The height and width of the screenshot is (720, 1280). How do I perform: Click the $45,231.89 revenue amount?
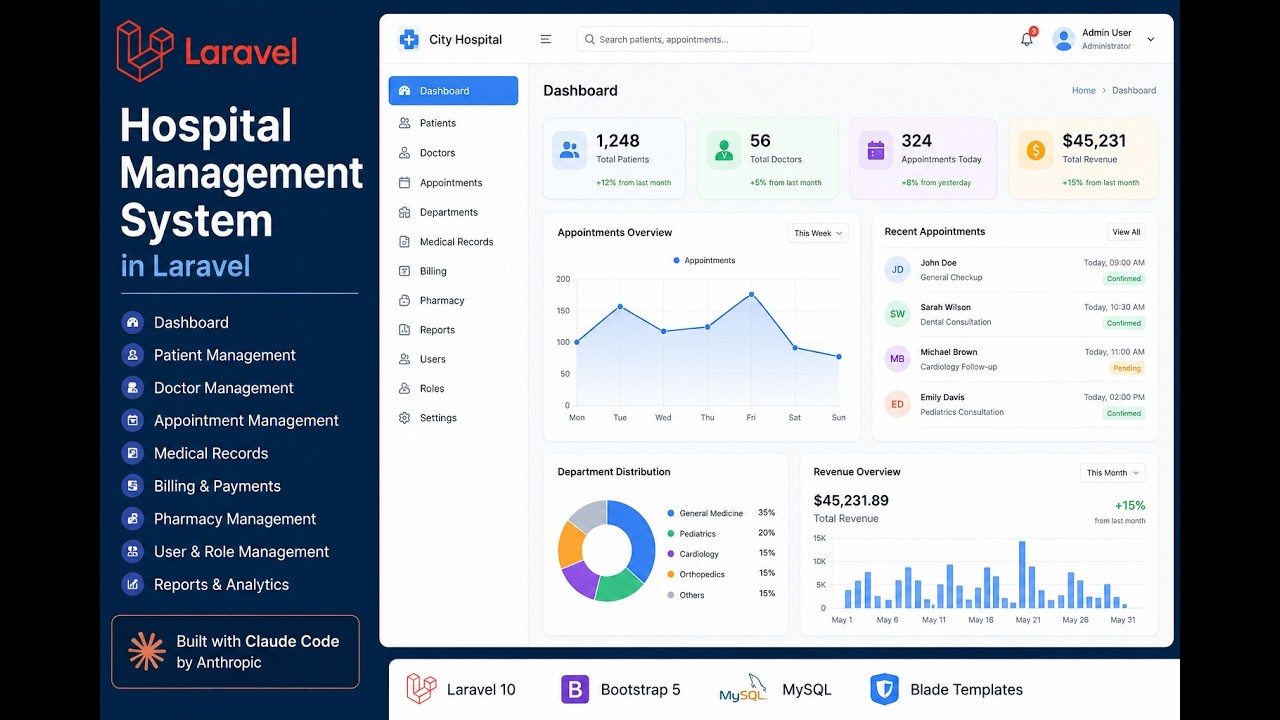(x=851, y=500)
